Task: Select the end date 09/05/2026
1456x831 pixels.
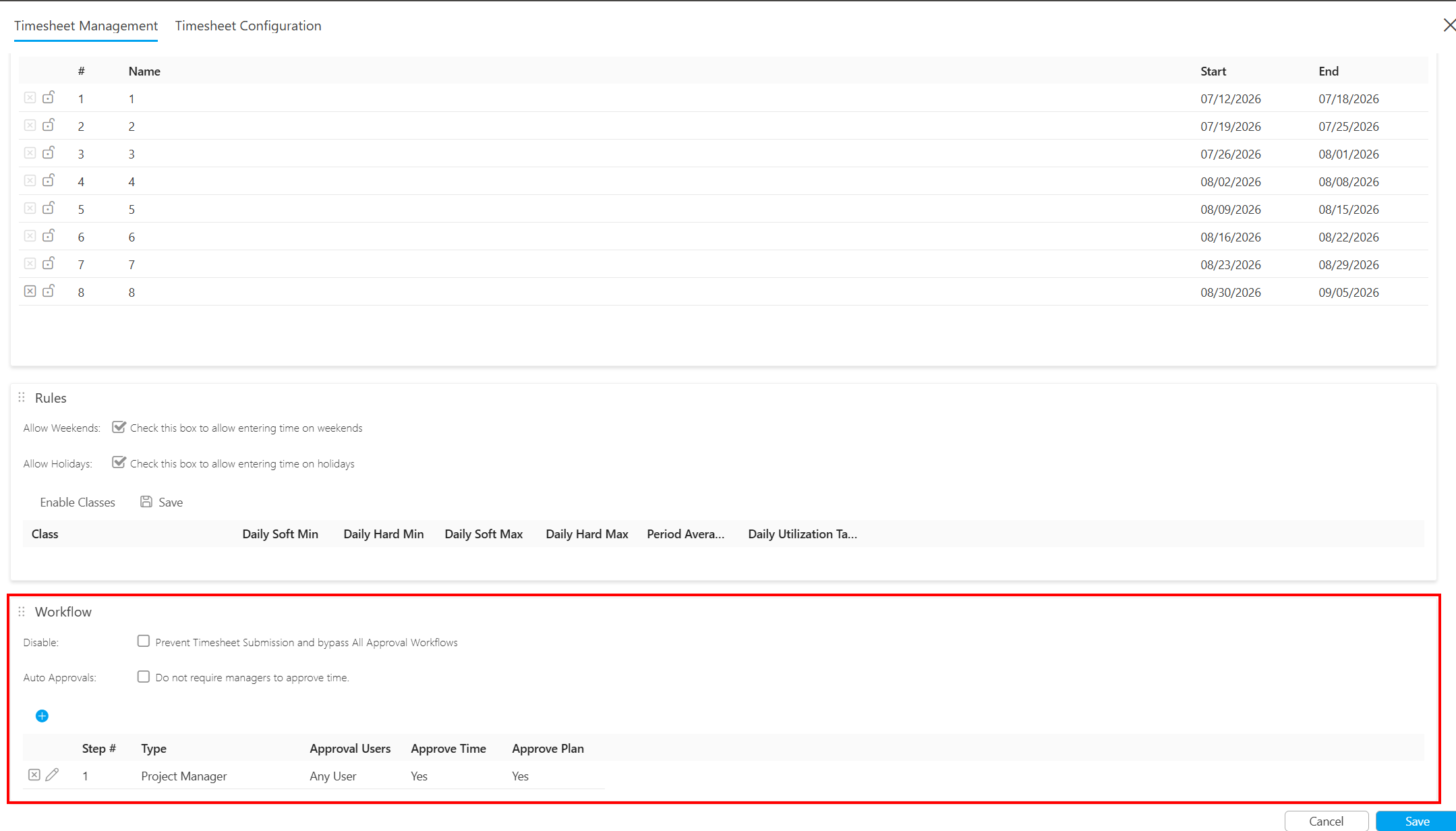Action: [1349, 293]
